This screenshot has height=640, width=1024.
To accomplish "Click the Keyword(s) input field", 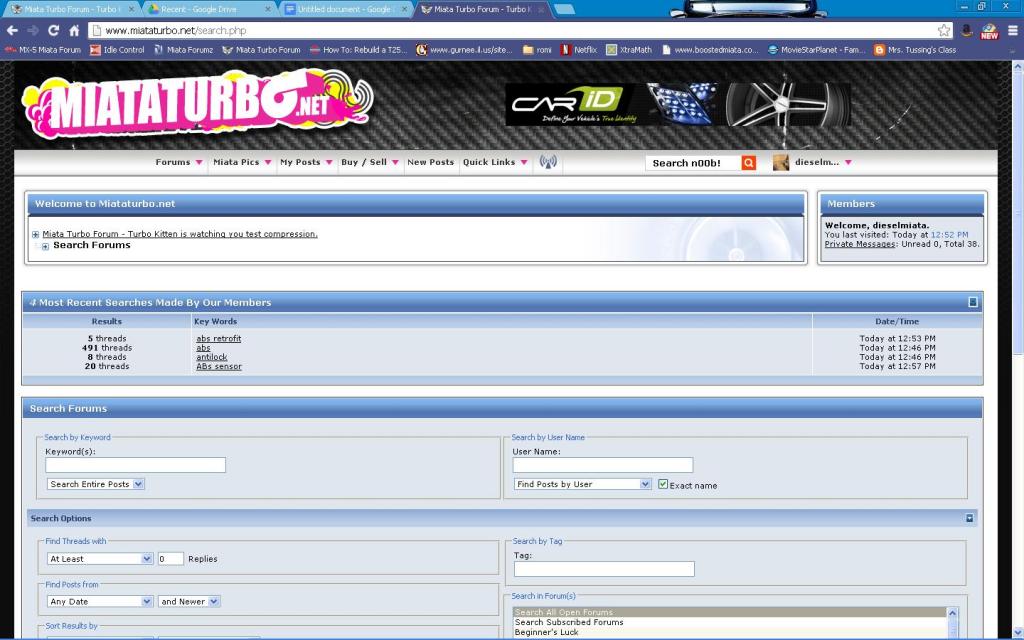I will (x=135, y=465).
